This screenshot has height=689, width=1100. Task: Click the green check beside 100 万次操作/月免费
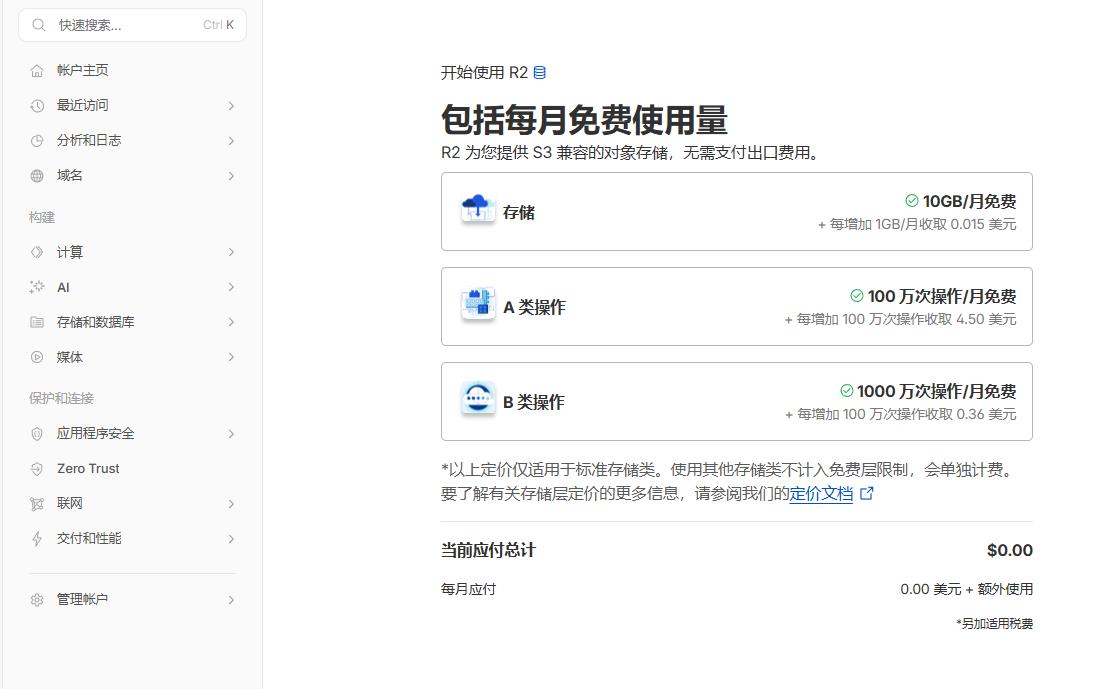[857, 295]
